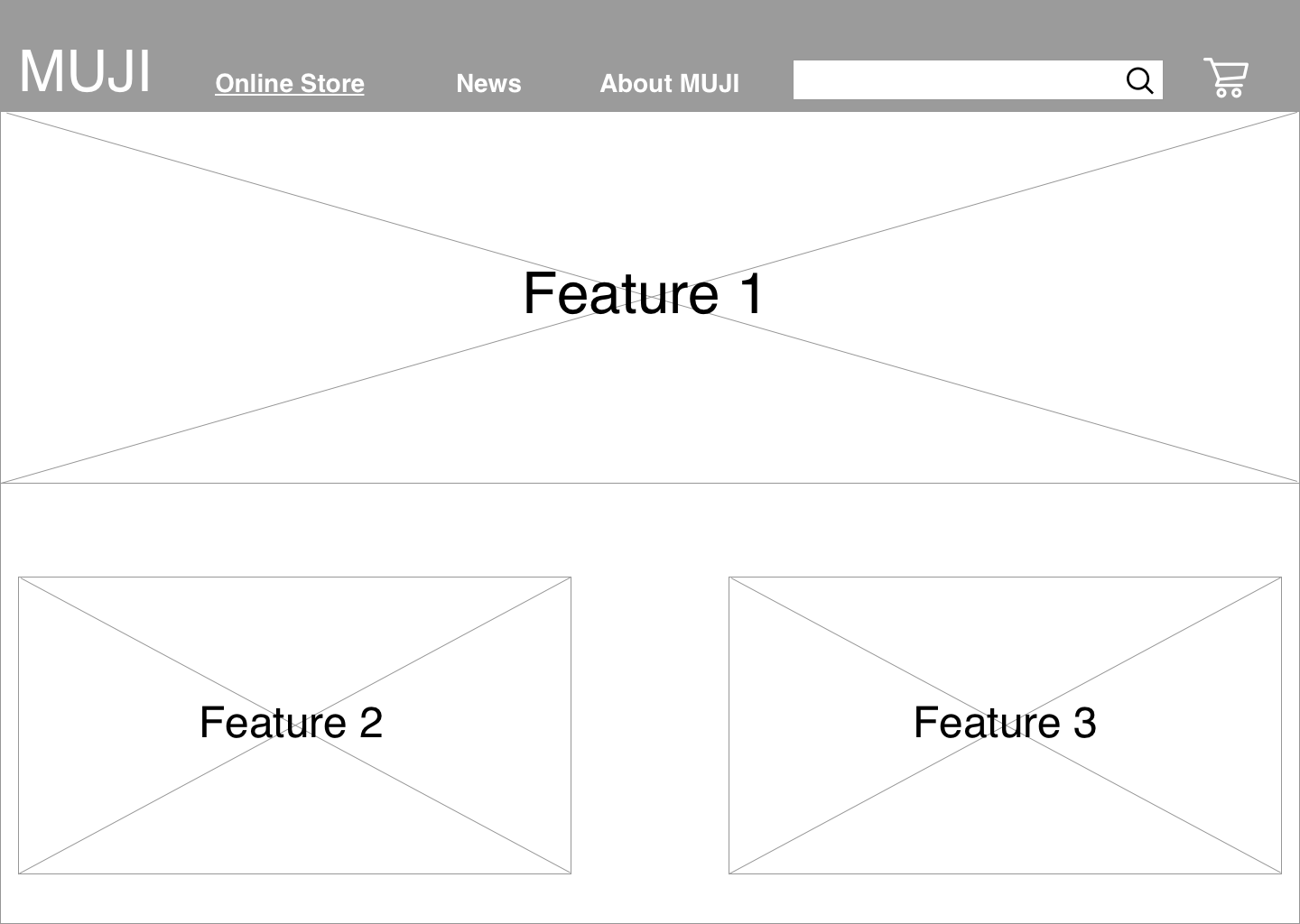
Task: Go to the News page
Action: (488, 83)
